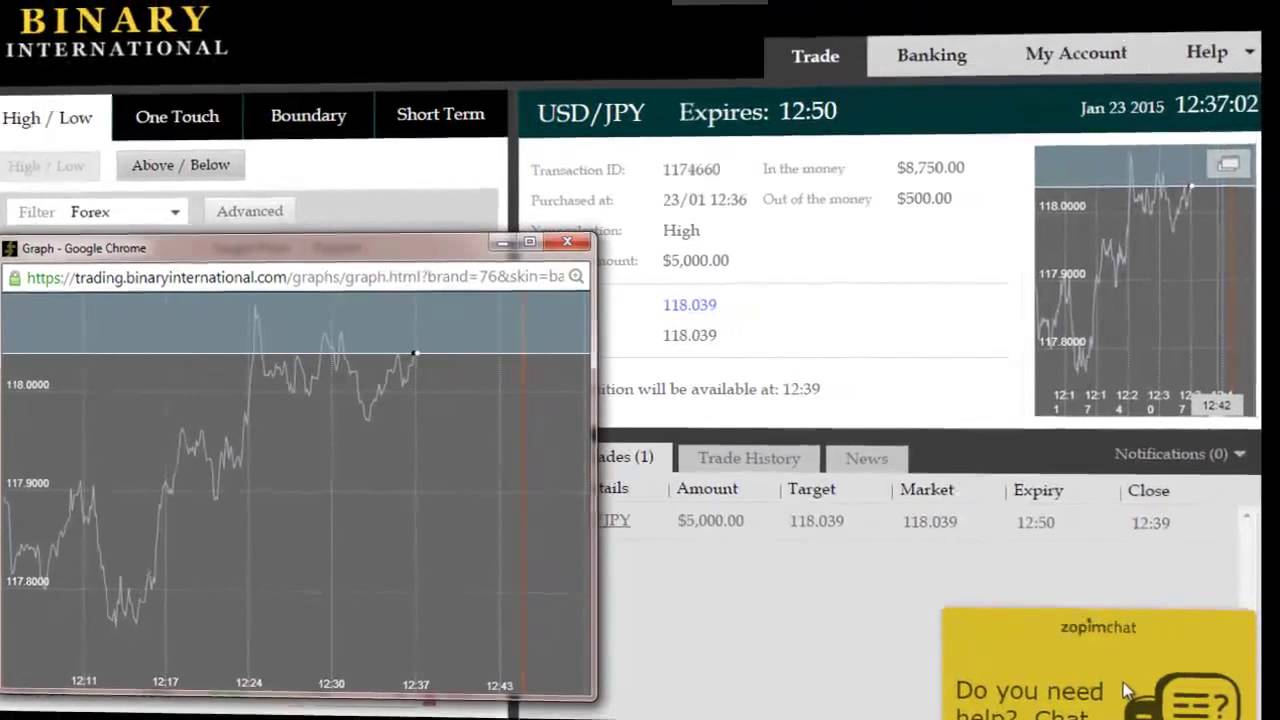Click the Out of the money $500.00 value

[924, 198]
